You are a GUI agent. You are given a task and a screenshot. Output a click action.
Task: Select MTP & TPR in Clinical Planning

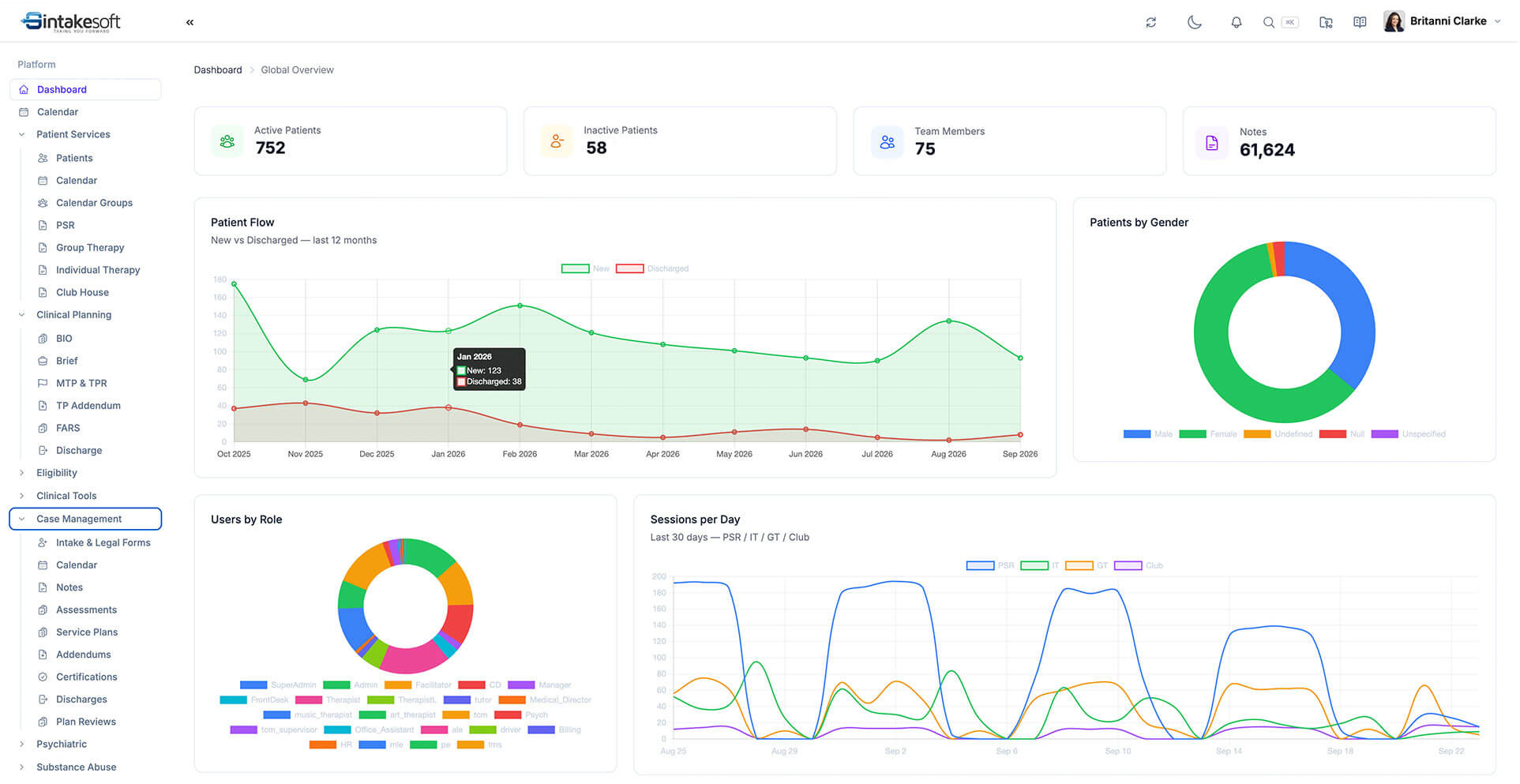[81, 383]
